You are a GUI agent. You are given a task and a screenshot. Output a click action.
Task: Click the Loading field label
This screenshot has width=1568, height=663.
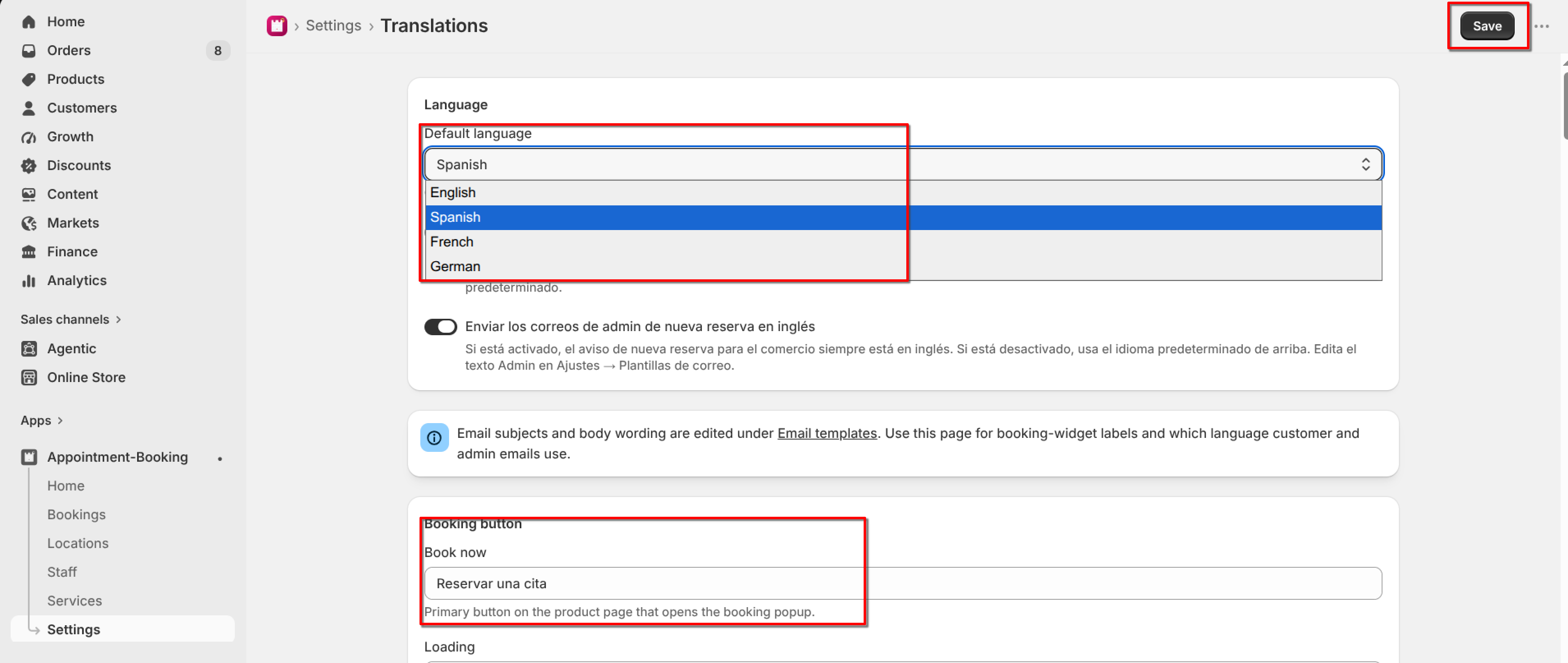449,647
